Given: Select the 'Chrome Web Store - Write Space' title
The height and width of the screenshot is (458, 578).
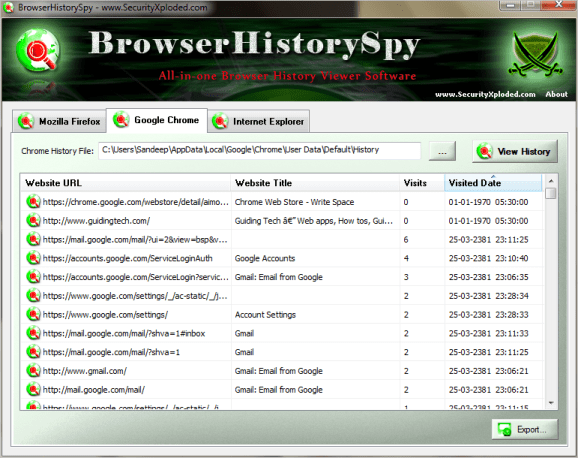Looking at the screenshot, I should coord(294,202).
